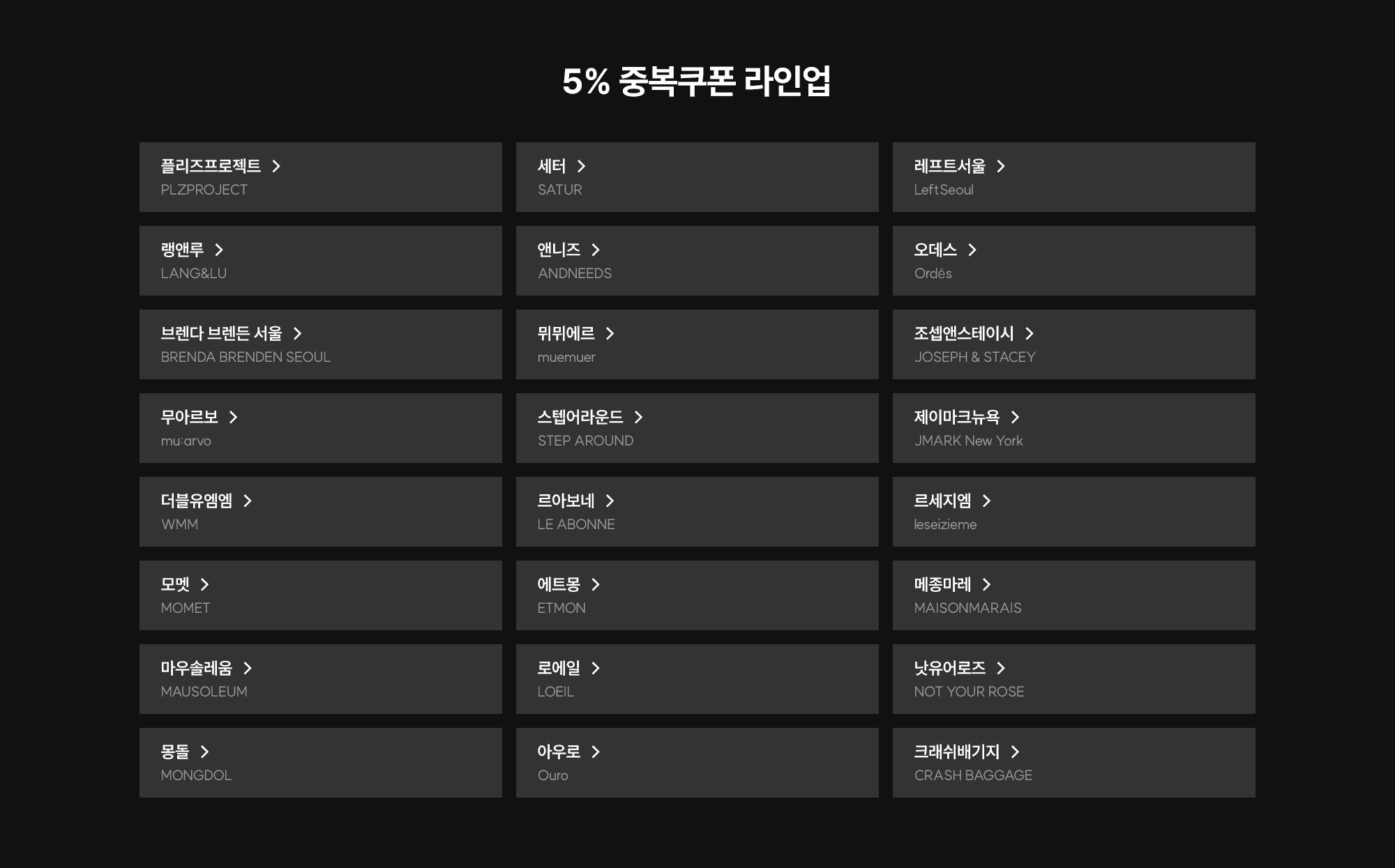Click the arrow next to 뮈뮈에르
This screenshot has height=868, width=1395.
[x=610, y=333]
